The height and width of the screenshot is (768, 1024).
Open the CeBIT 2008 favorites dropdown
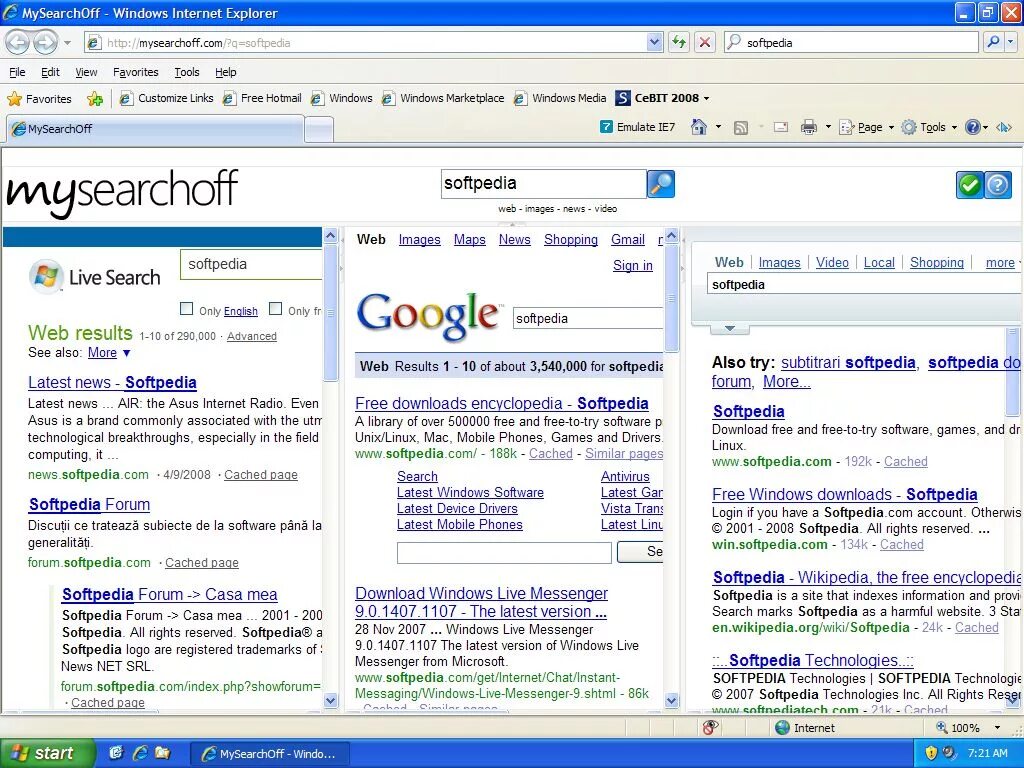[x=706, y=99]
